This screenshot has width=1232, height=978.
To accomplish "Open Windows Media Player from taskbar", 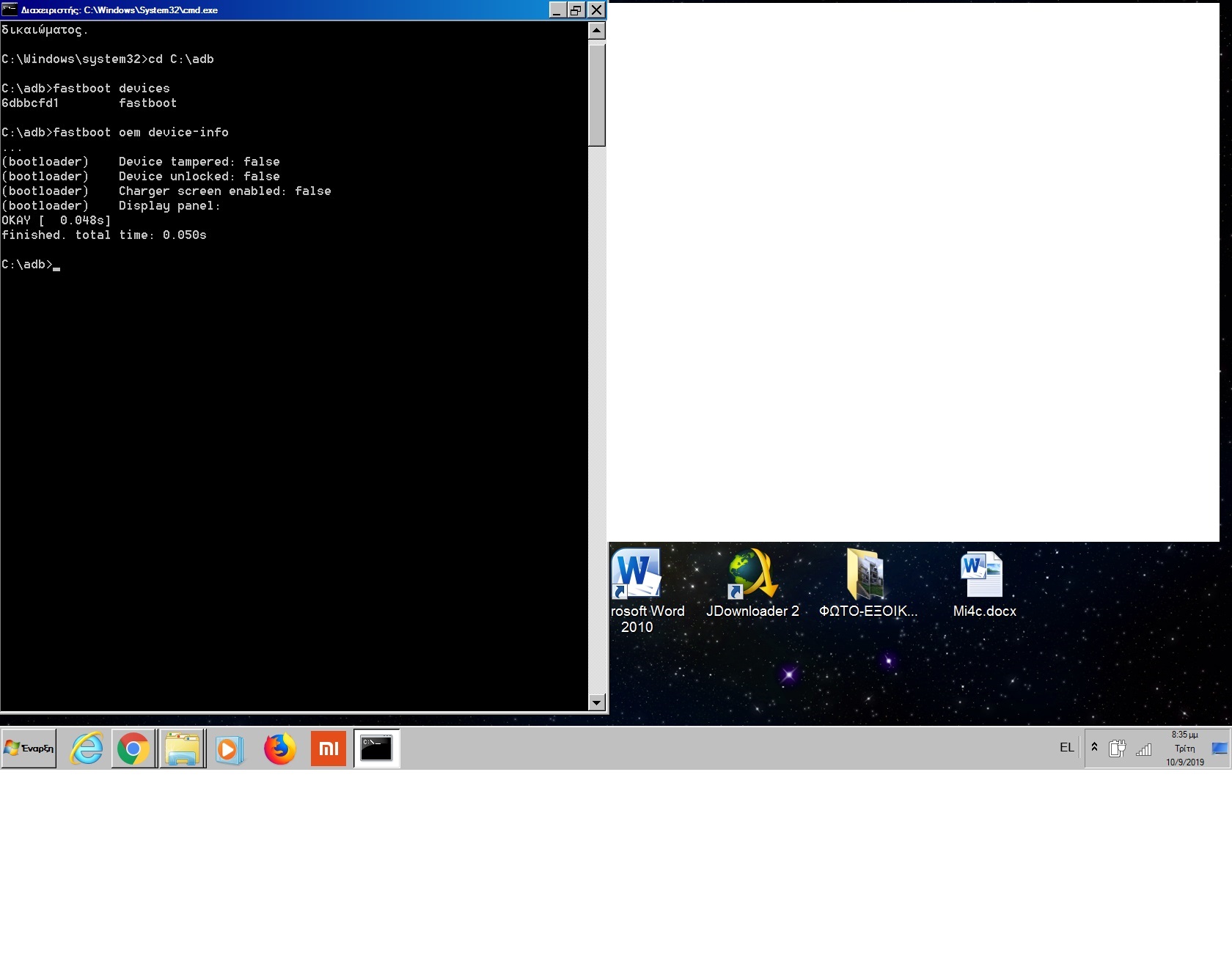I will click(x=230, y=749).
